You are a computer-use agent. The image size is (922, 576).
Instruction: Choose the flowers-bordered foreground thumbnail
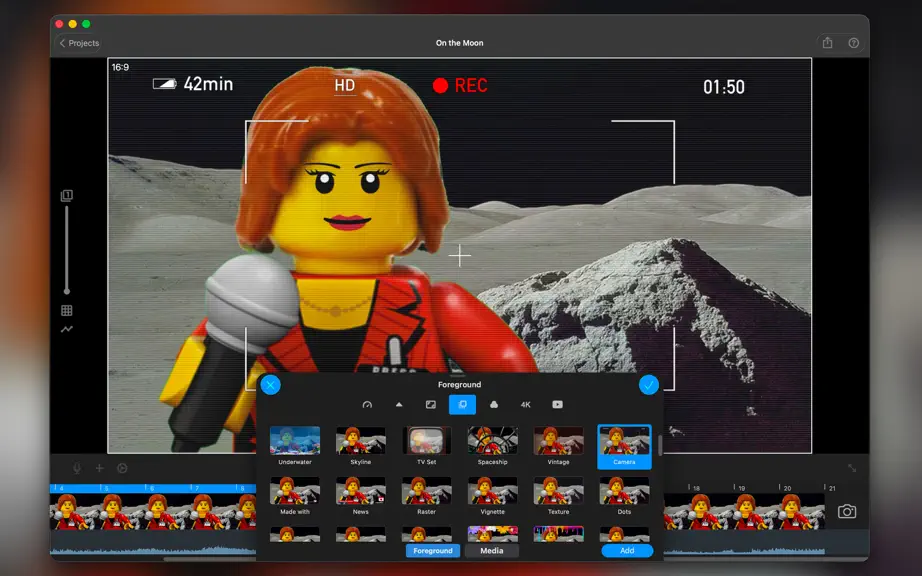click(x=493, y=534)
